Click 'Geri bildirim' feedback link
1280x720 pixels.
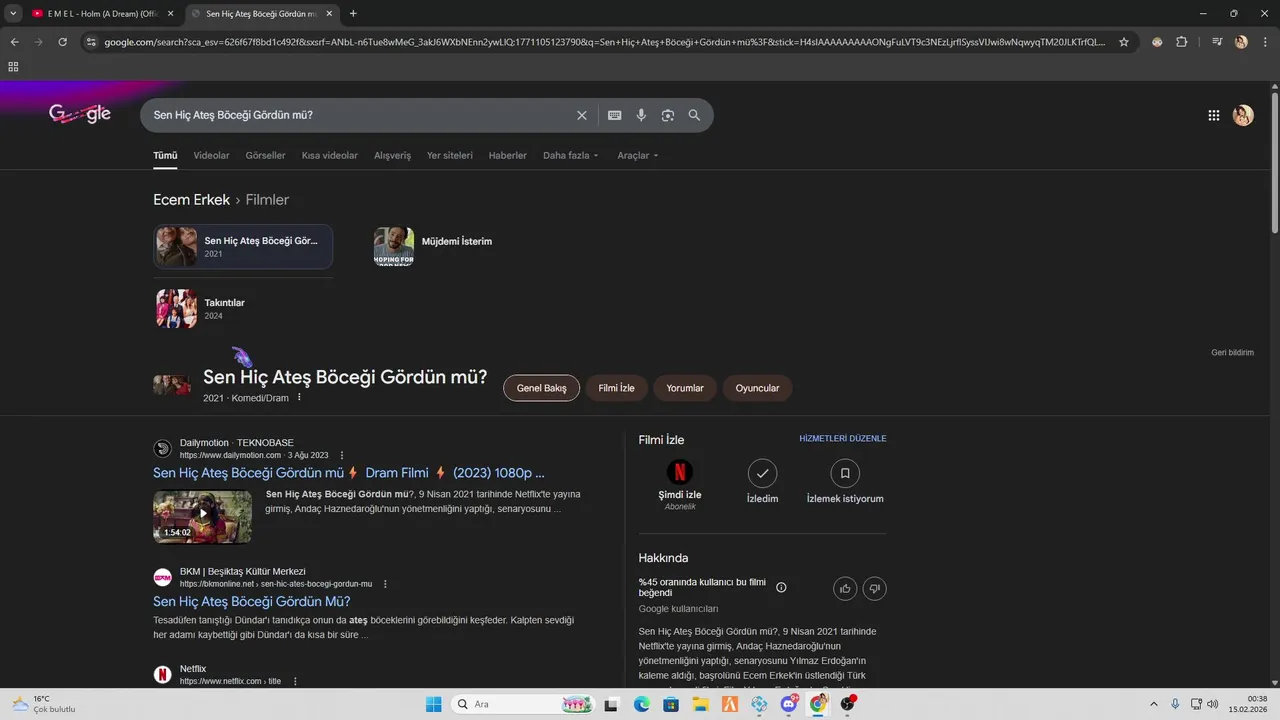pos(1232,353)
